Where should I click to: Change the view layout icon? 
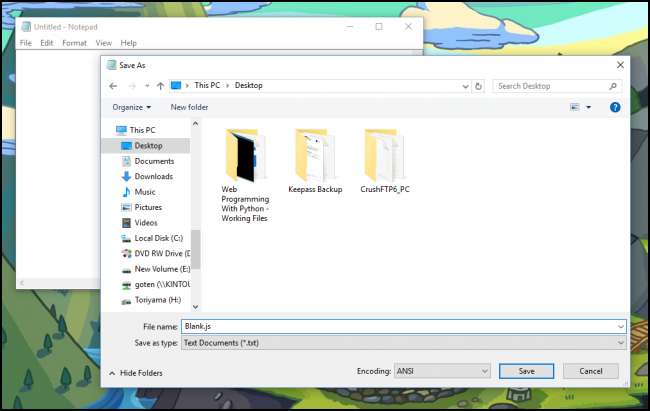[x=575, y=107]
